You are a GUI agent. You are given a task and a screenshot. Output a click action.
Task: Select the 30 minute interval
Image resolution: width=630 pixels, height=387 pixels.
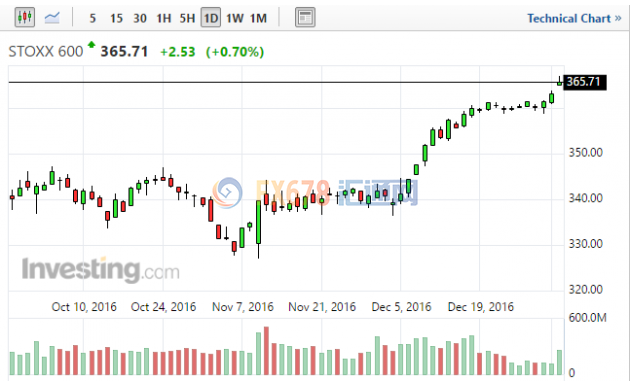(x=140, y=18)
